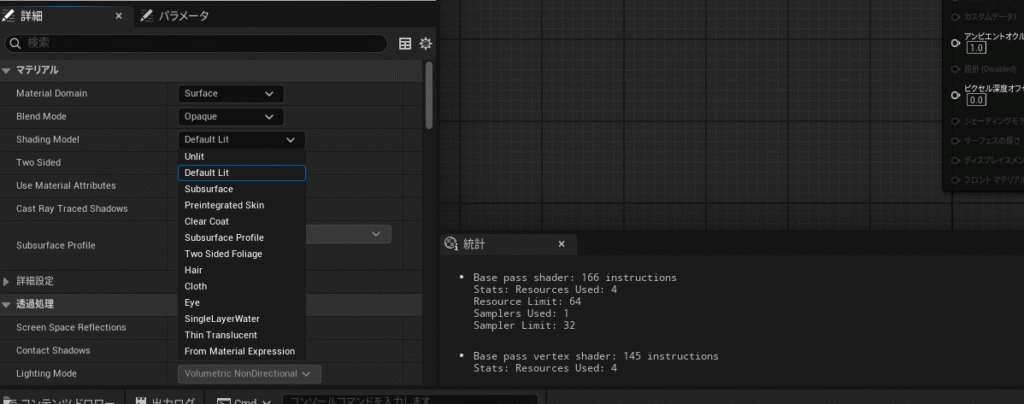This screenshot has width=1024, height=404.
Task: Close the 統計 tab
Action: coord(561,244)
